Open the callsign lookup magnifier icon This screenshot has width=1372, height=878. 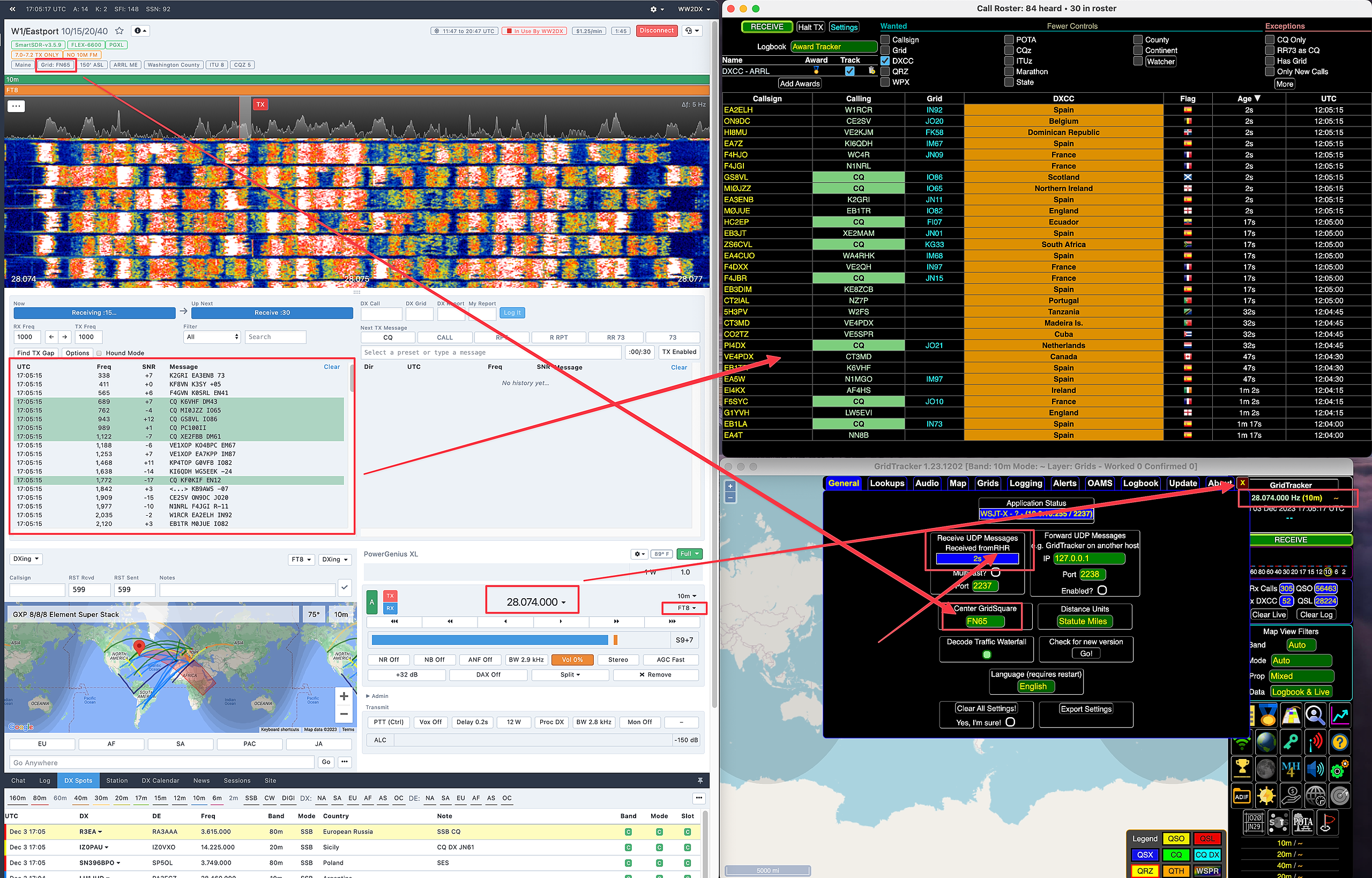point(1315,715)
